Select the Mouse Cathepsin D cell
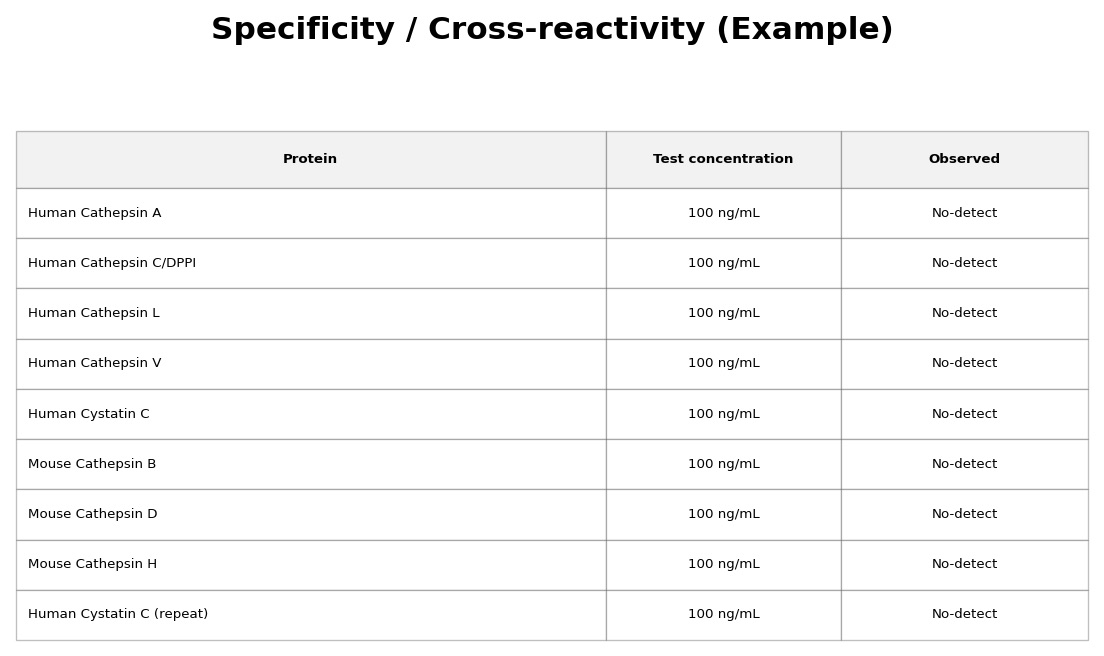This screenshot has width=1104, height=656. click(x=93, y=514)
